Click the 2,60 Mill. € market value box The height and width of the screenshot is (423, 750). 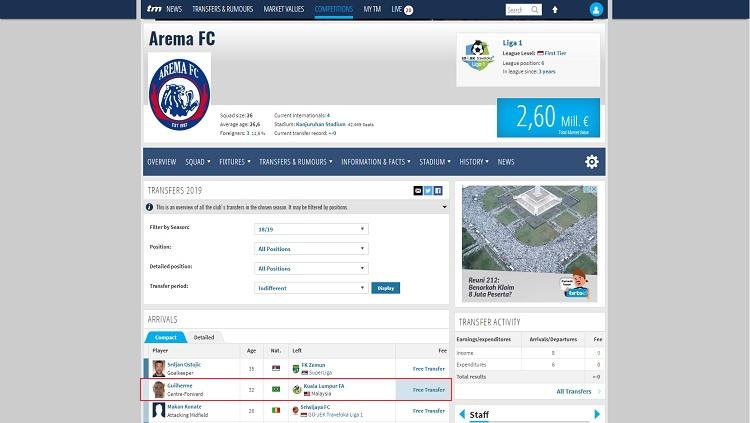[x=548, y=118]
